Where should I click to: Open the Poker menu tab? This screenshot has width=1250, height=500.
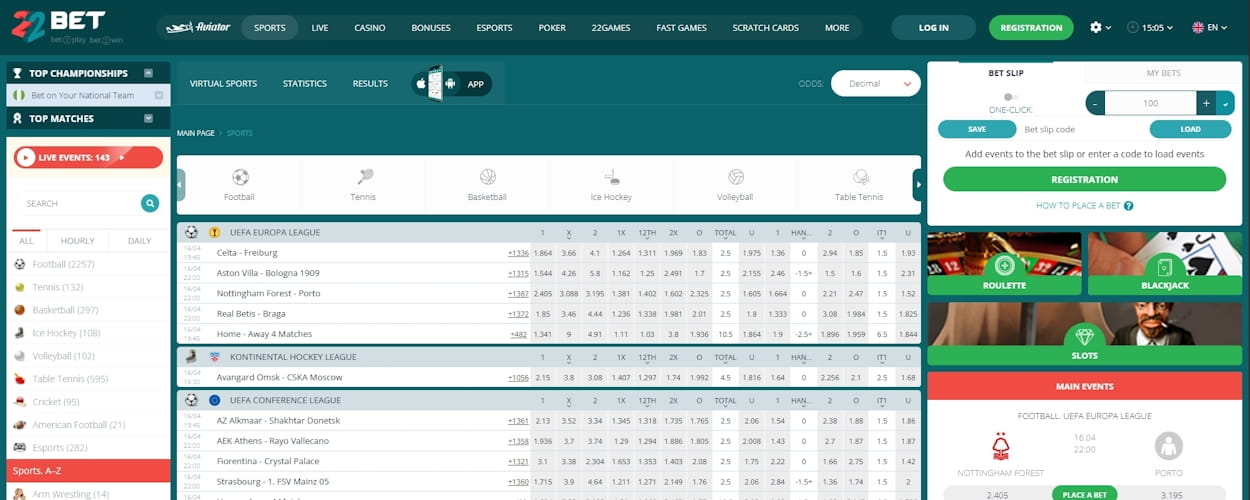tap(552, 27)
